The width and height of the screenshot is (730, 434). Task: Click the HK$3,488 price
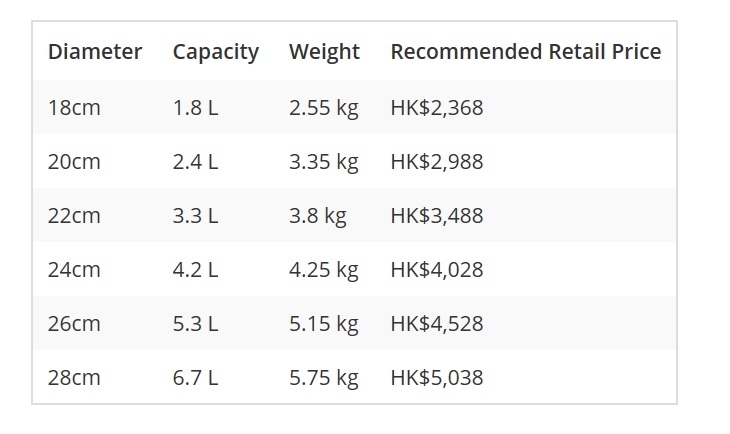point(437,216)
